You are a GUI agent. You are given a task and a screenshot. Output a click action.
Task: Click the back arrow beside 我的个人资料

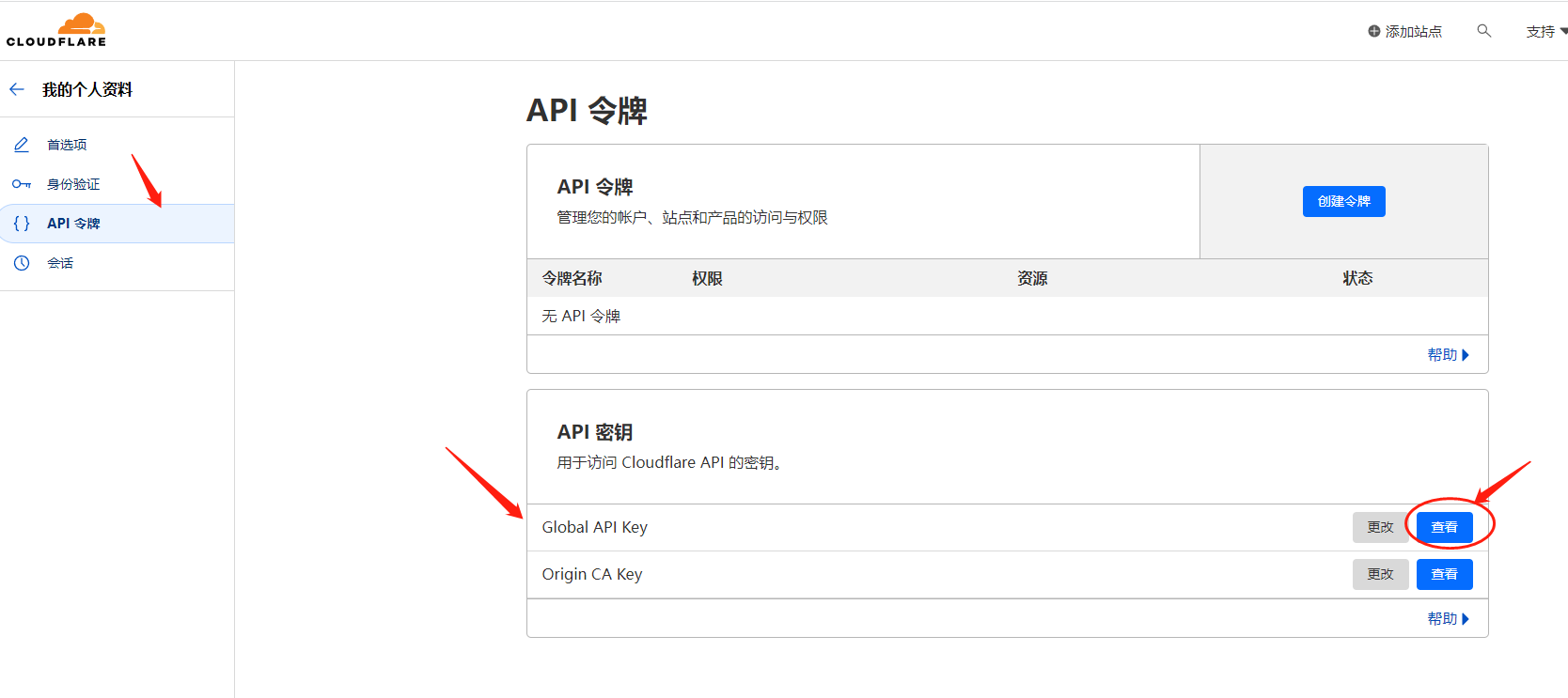click(17, 89)
